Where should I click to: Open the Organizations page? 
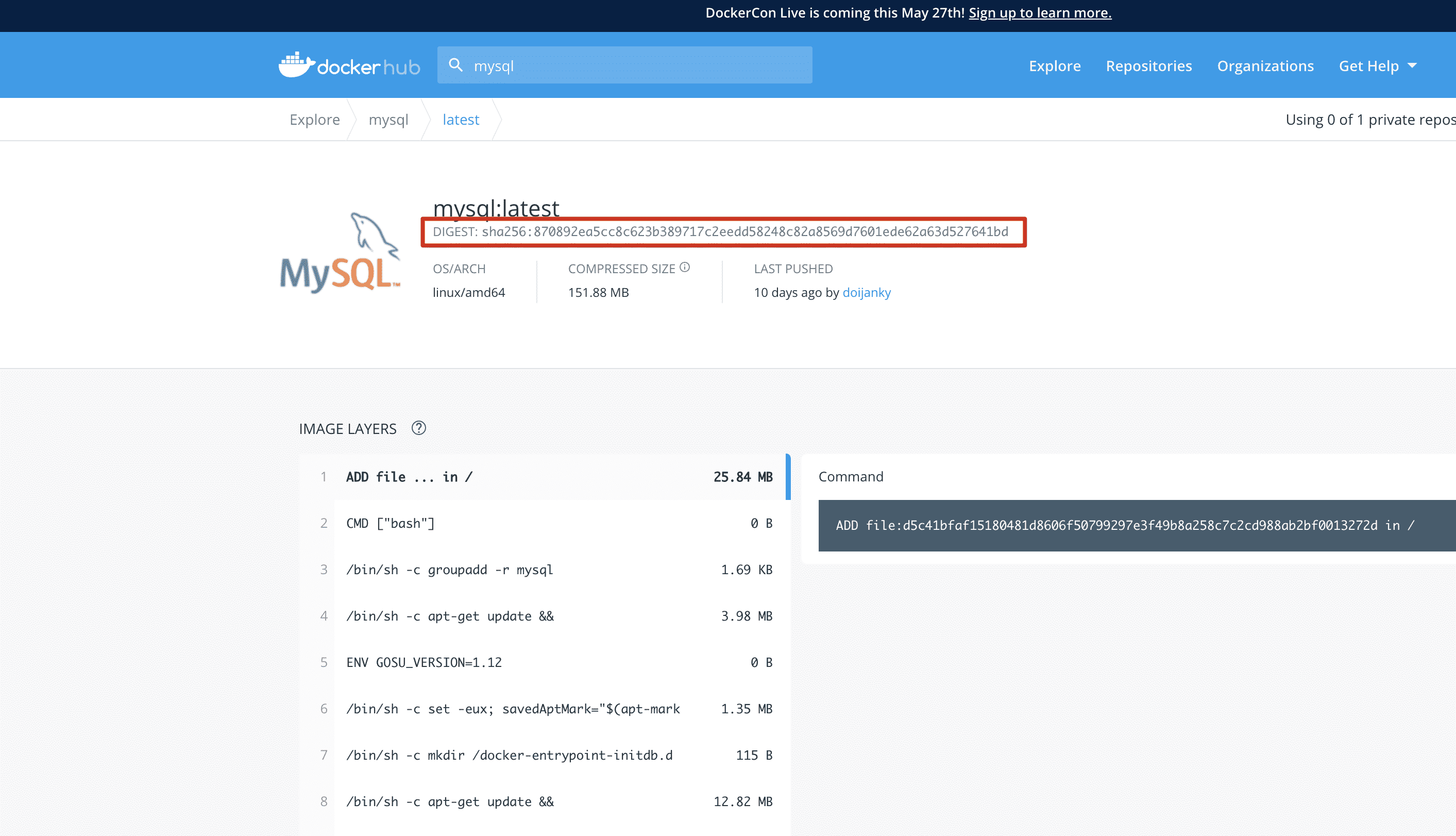pyautogui.click(x=1265, y=66)
